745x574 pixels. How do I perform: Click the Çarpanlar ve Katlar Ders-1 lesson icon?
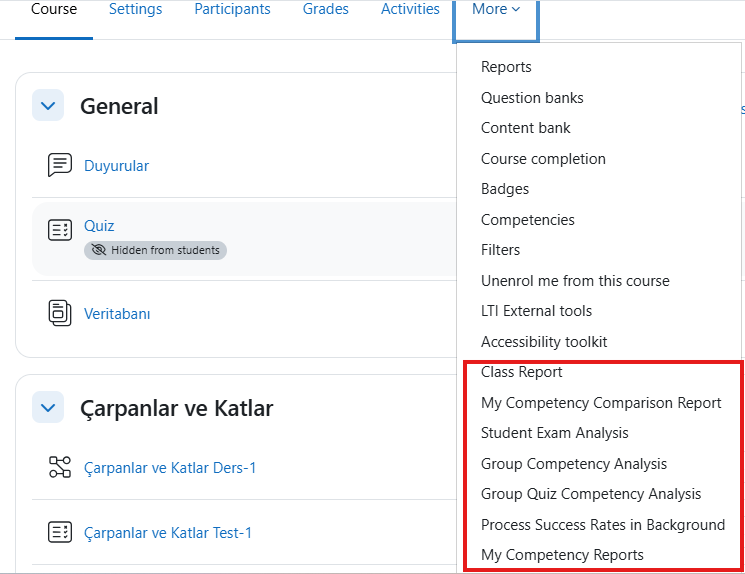[x=60, y=467]
